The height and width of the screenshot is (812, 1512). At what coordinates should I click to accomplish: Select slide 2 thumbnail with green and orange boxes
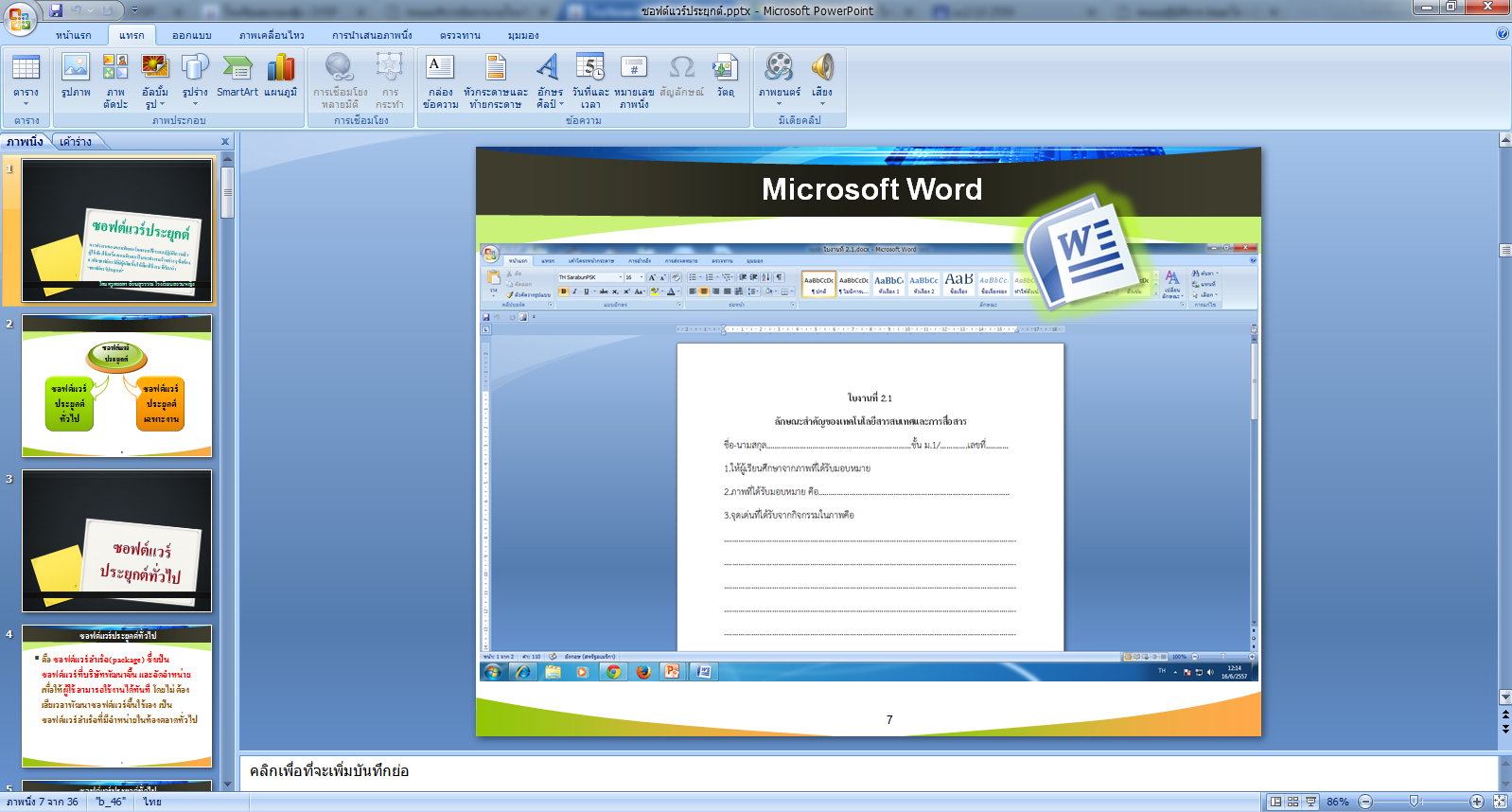[117, 386]
